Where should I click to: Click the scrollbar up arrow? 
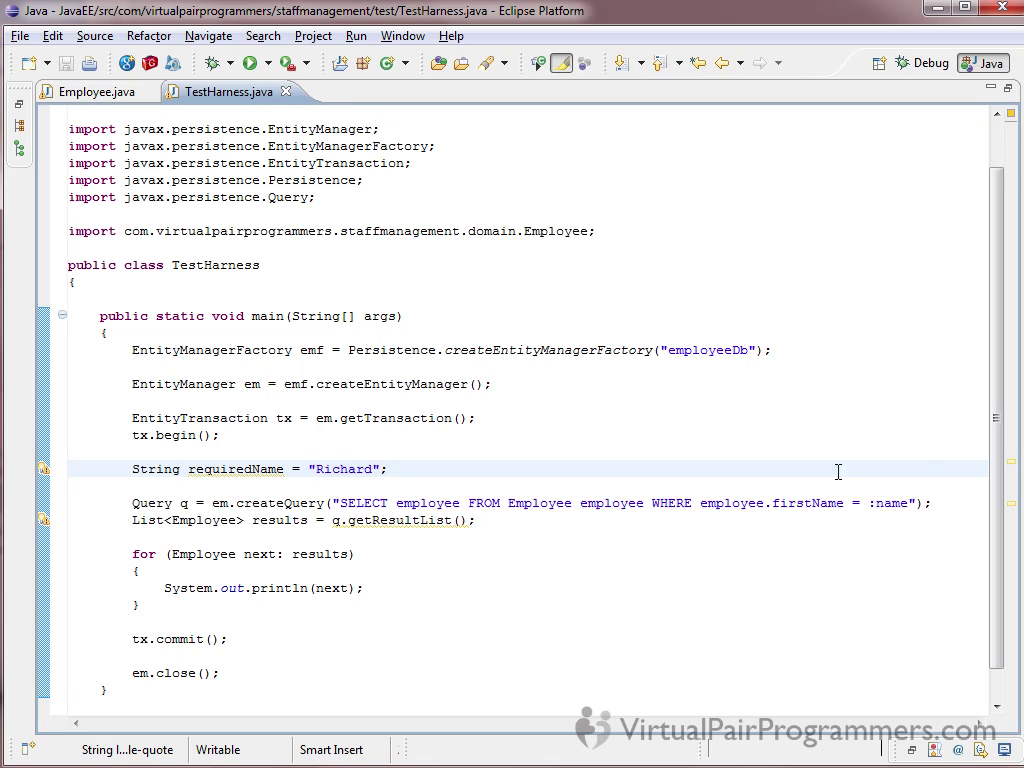click(997, 114)
